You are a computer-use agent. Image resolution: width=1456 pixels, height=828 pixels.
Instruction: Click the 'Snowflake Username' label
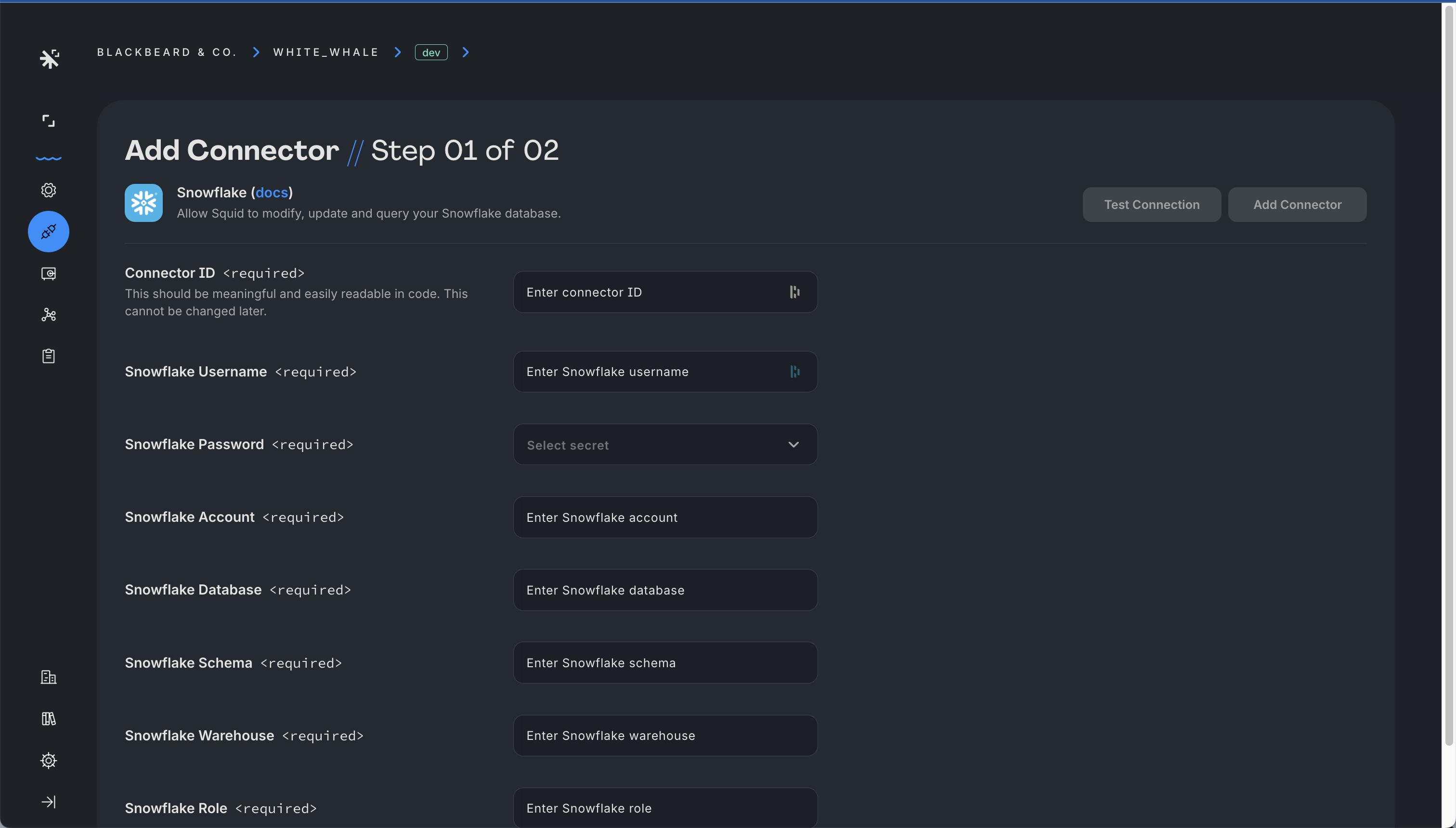(195, 371)
